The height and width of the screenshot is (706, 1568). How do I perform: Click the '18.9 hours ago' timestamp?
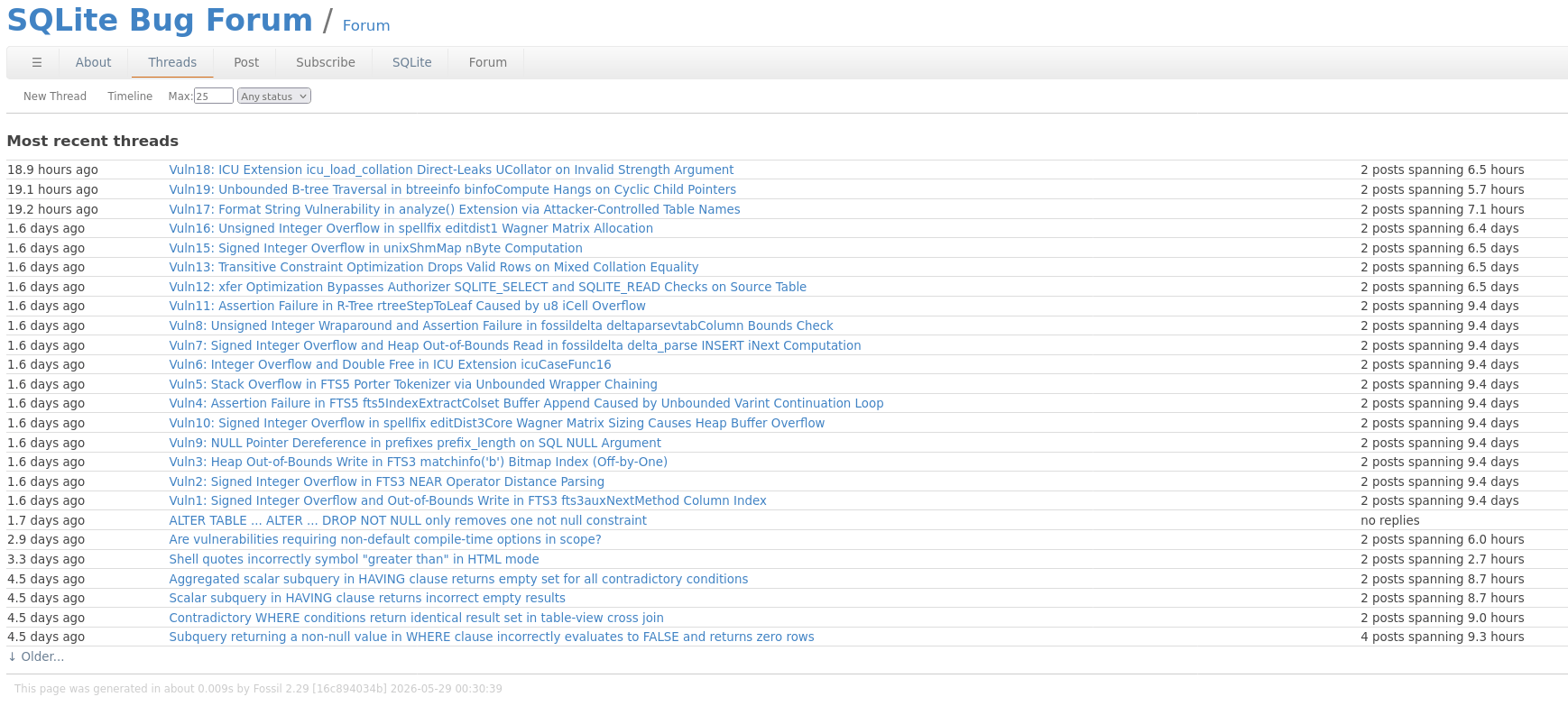pos(52,170)
